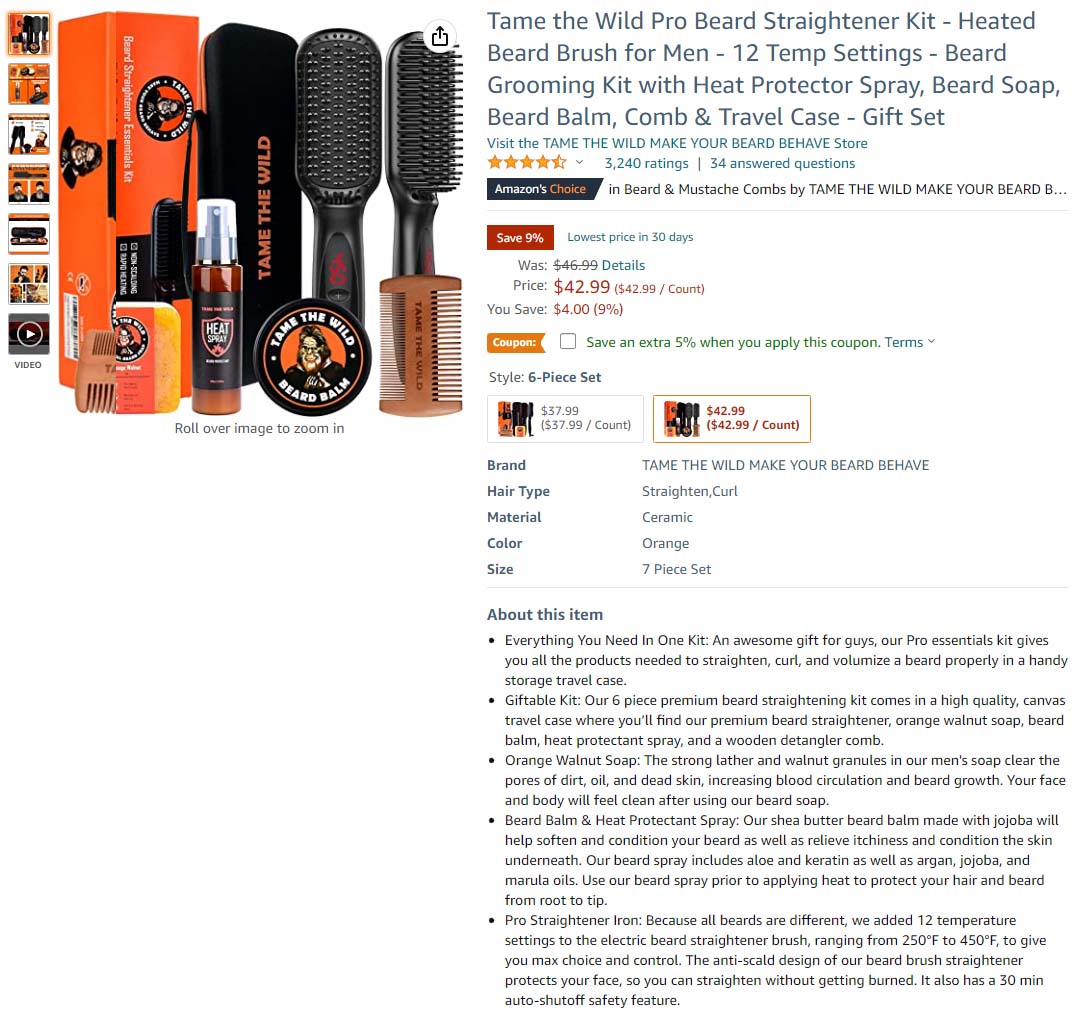Image resolution: width=1076 pixels, height=1015 pixels.
Task: Visit the TAME THE WILD Store link
Action: [x=677, y=143]
